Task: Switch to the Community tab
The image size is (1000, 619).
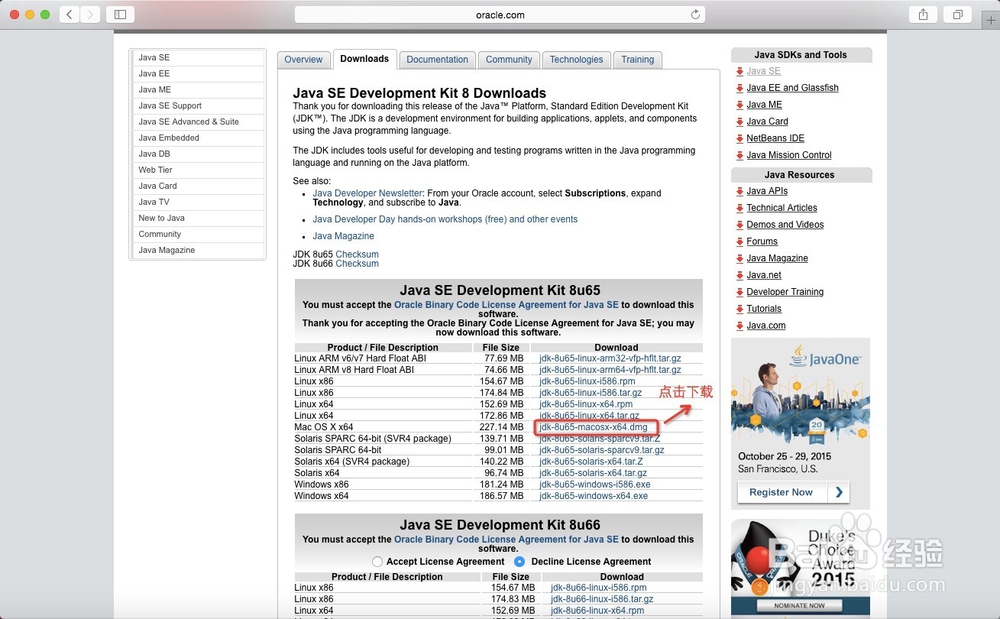Action: (x=508, y=59)
